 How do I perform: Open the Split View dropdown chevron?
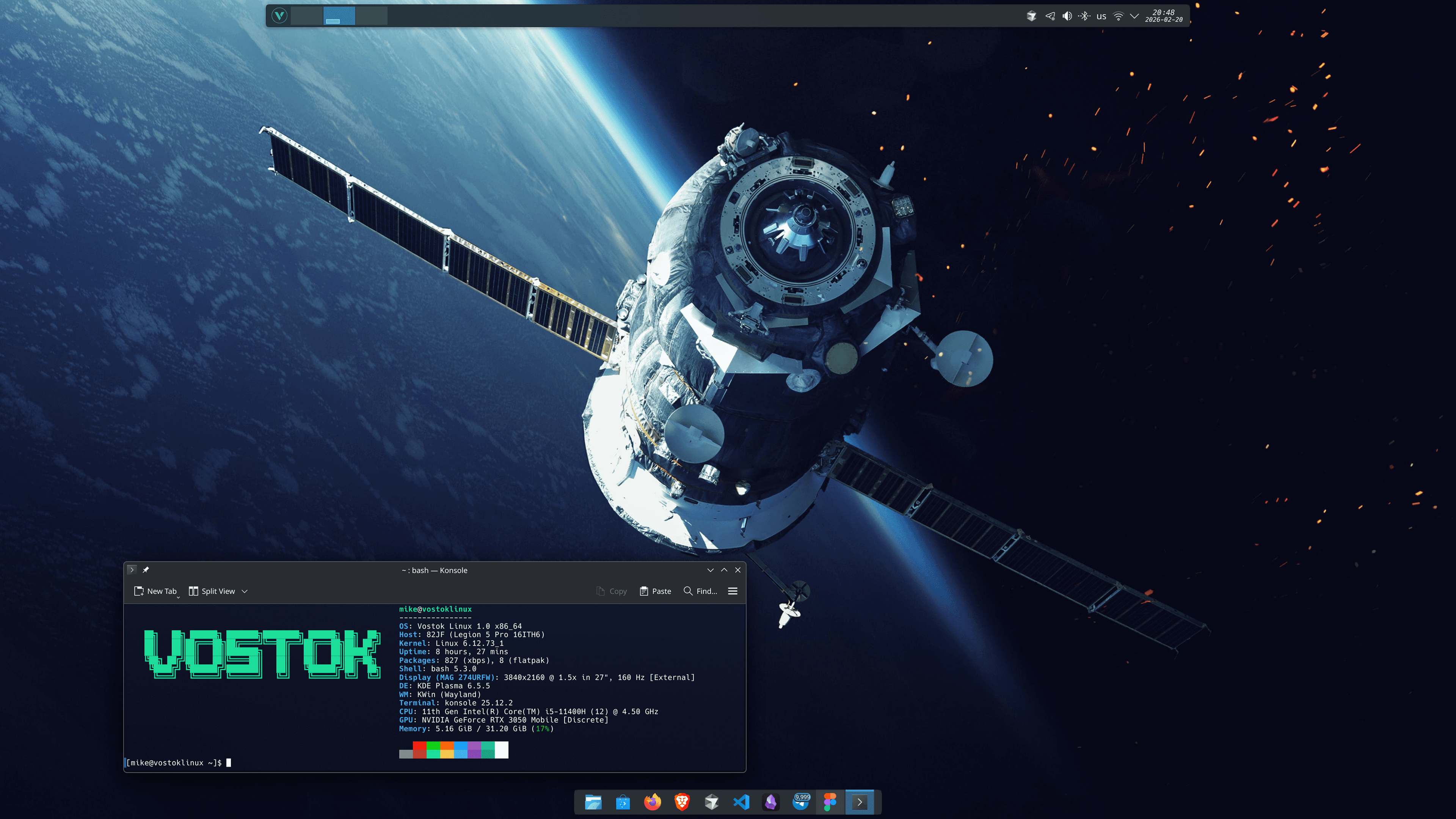[x=244, y=591]
